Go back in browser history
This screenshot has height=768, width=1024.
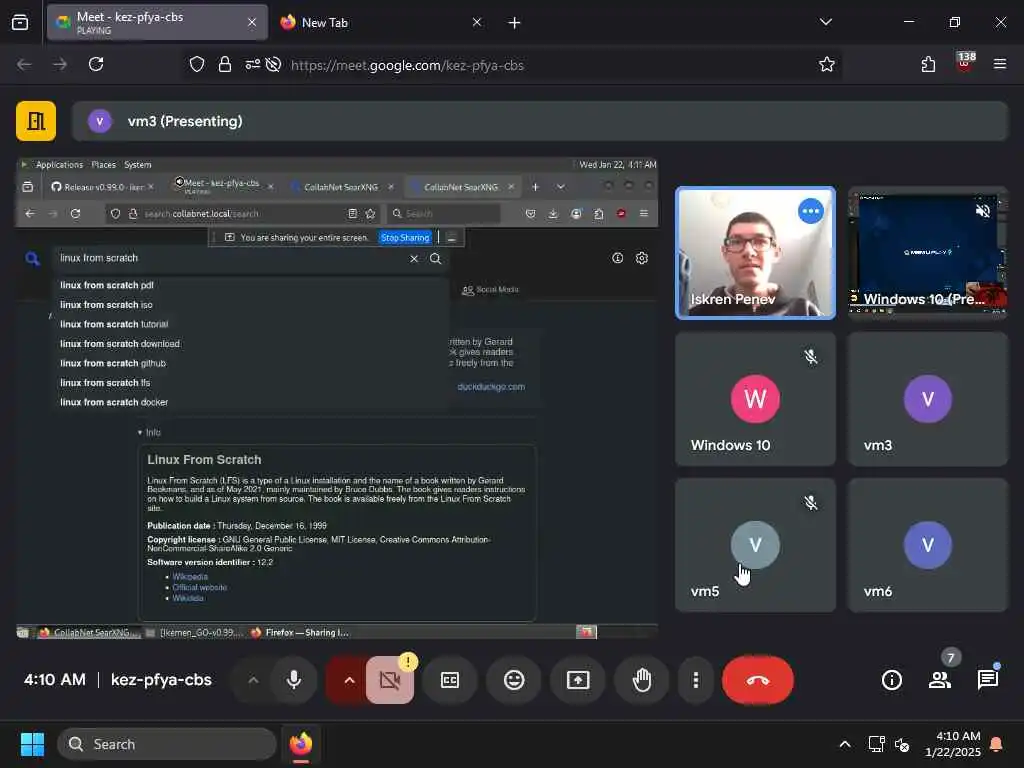(25, 64)
